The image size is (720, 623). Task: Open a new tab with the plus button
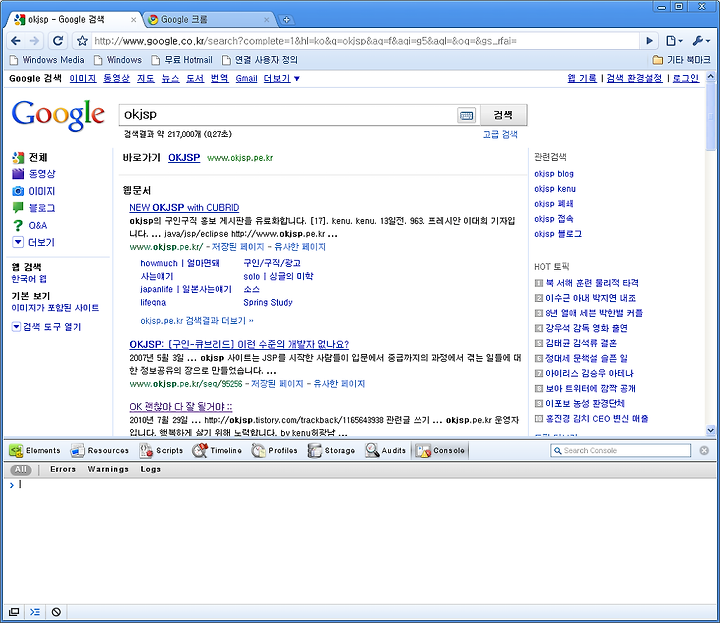pyautogui.click(x=286, y=20)
